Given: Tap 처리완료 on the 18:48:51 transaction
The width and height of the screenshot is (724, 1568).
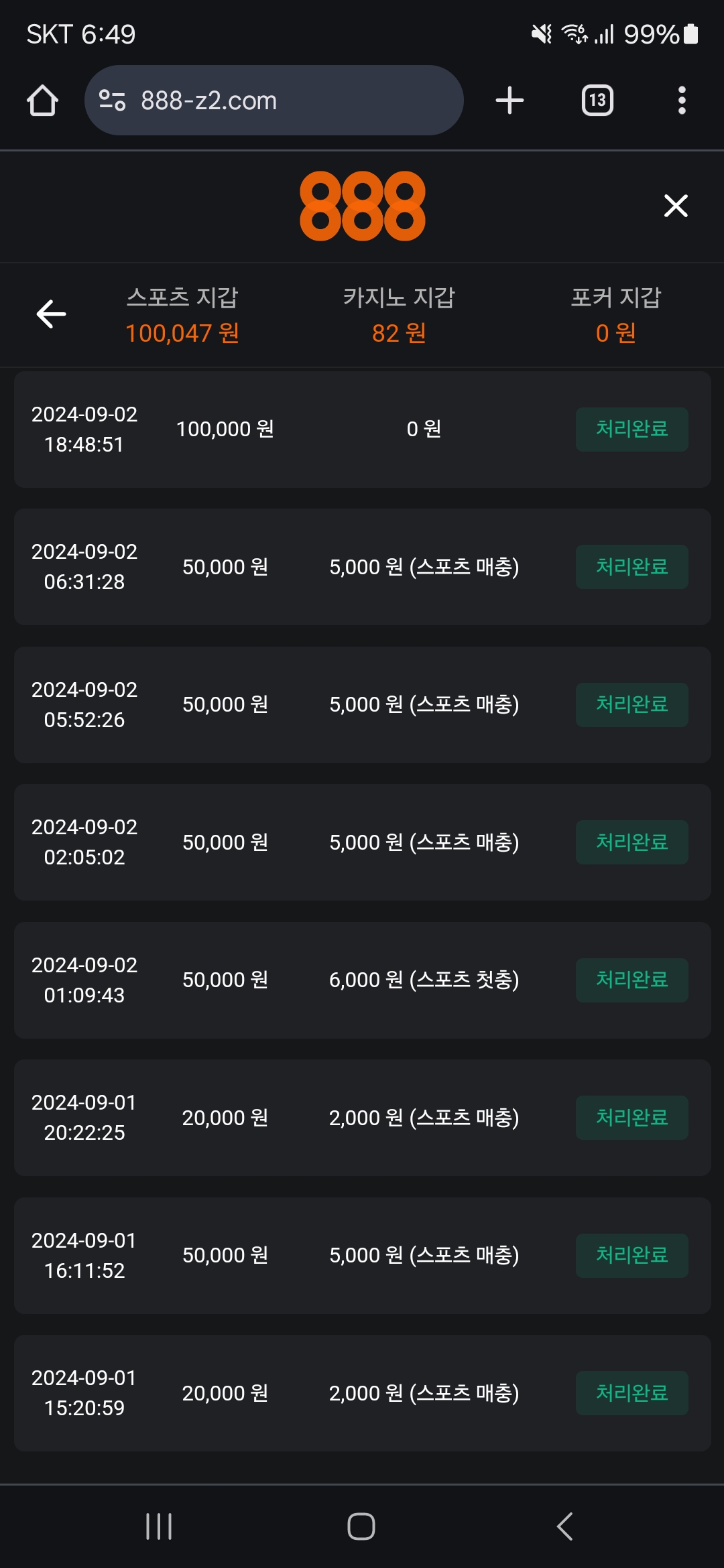Looking at the screenshot, I should point(631,430).
